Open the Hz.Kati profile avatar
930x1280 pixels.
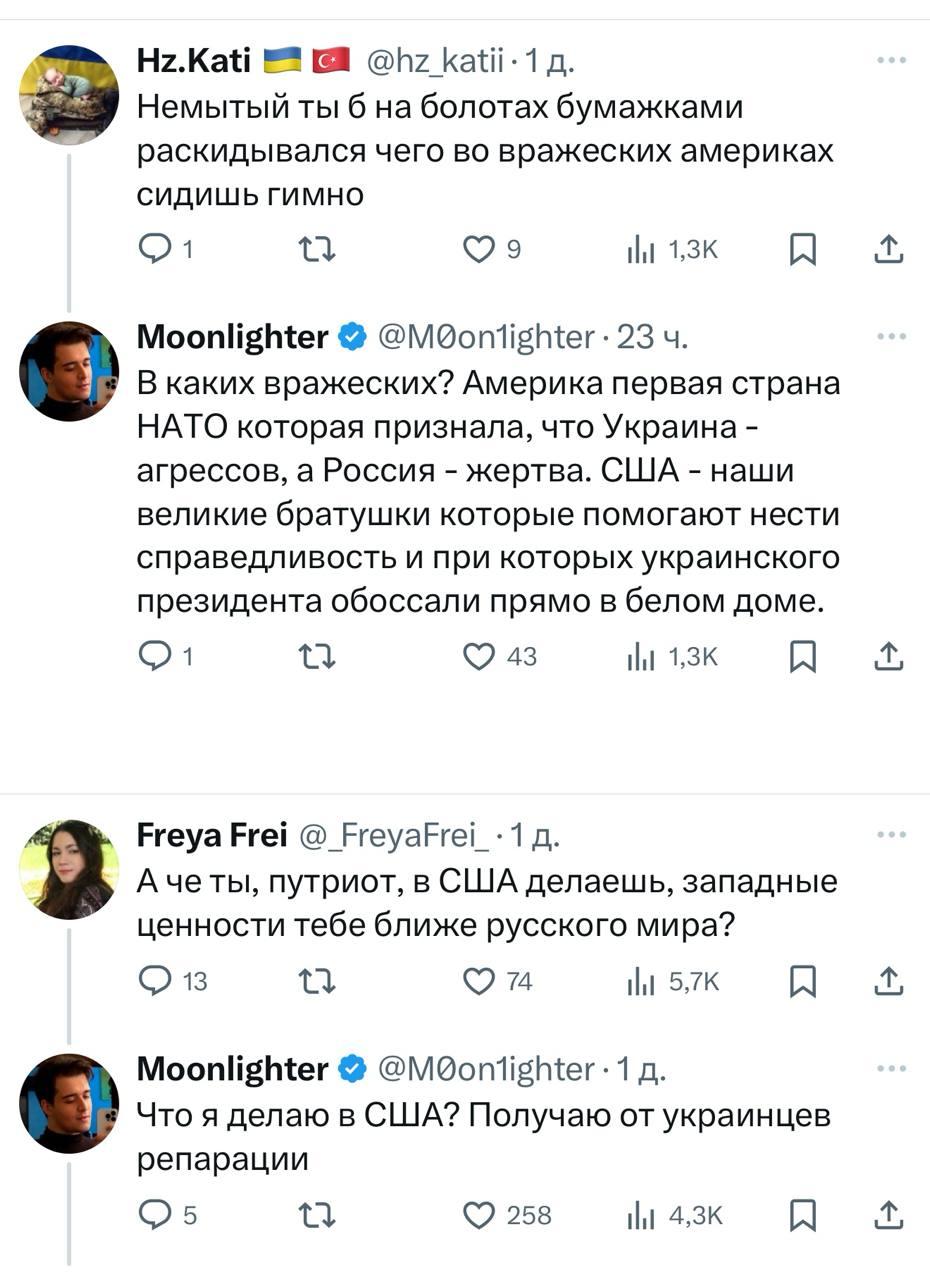69,95
